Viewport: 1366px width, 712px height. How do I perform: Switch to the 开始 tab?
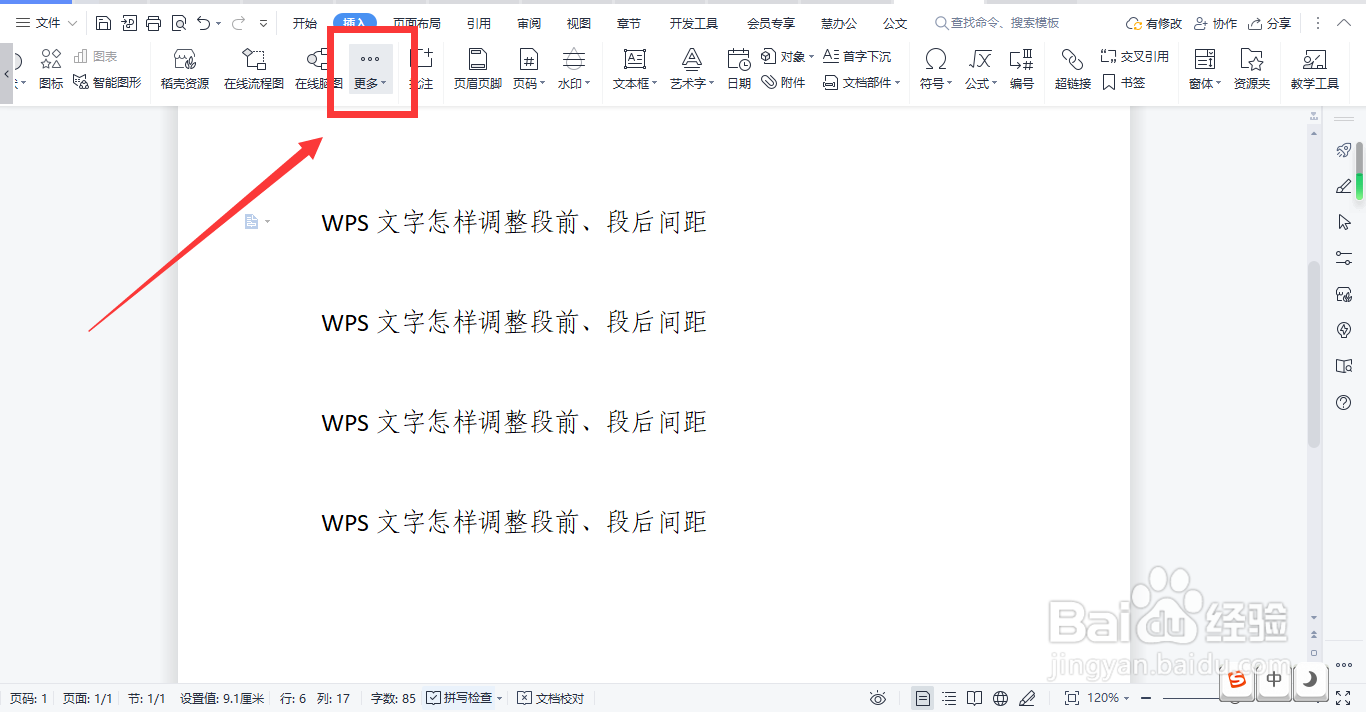click(305, 23)
